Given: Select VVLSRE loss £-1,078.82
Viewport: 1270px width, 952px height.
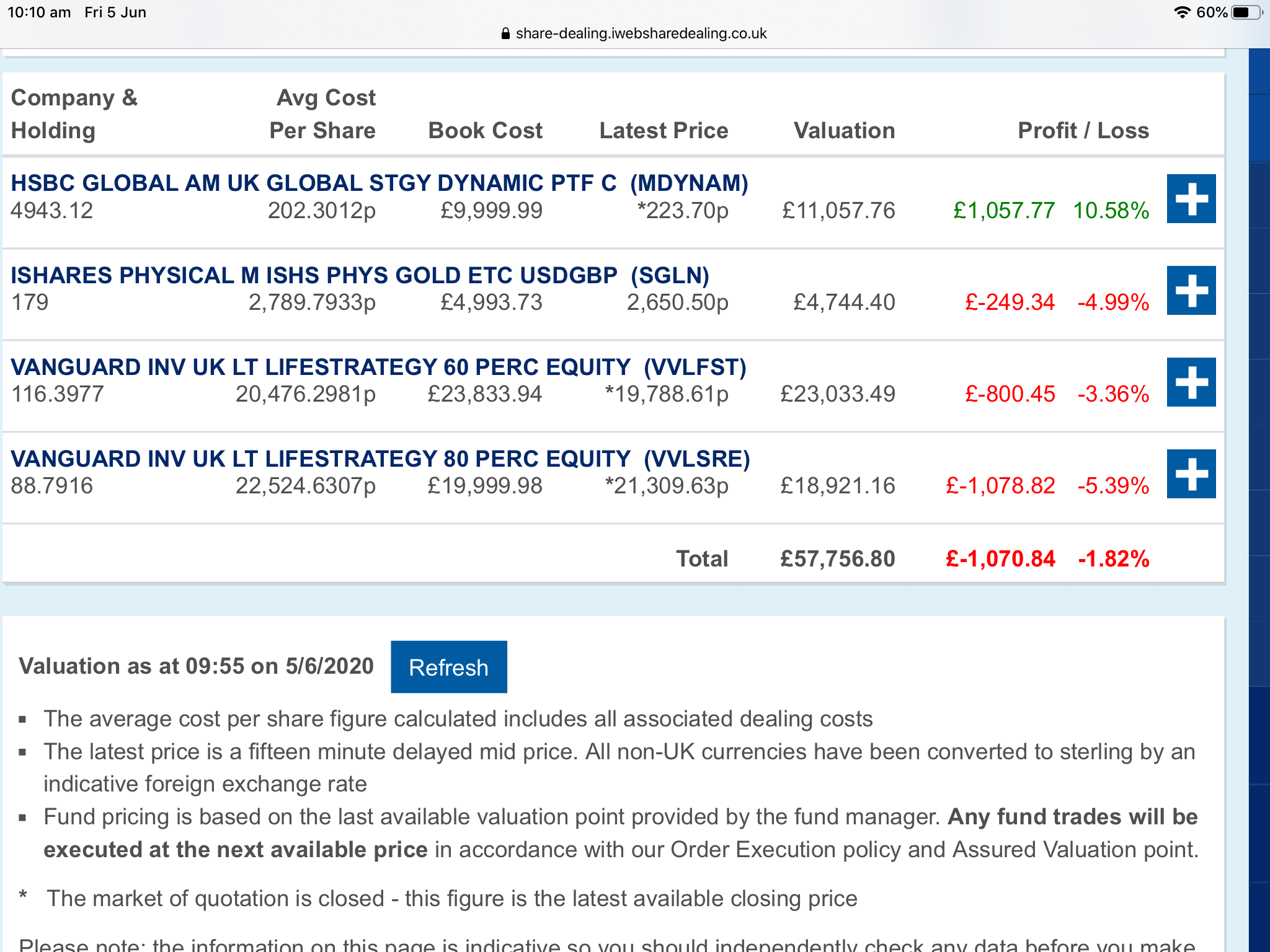Looking at the screenshot, I should coord(1000,486).
